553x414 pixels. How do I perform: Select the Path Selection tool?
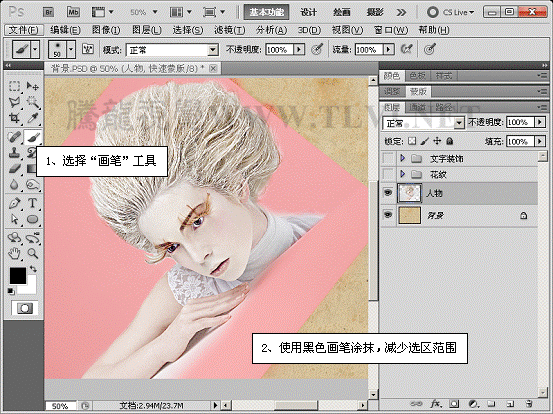(14, 219)
